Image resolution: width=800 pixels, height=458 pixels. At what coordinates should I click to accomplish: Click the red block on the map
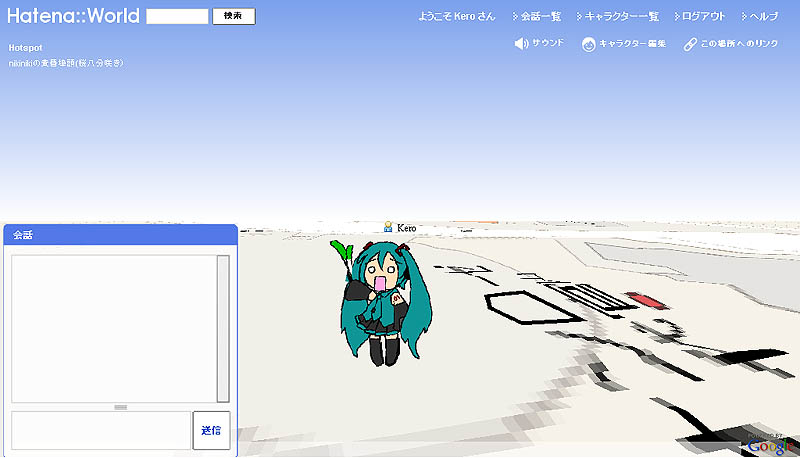click(x=647, y=300)
